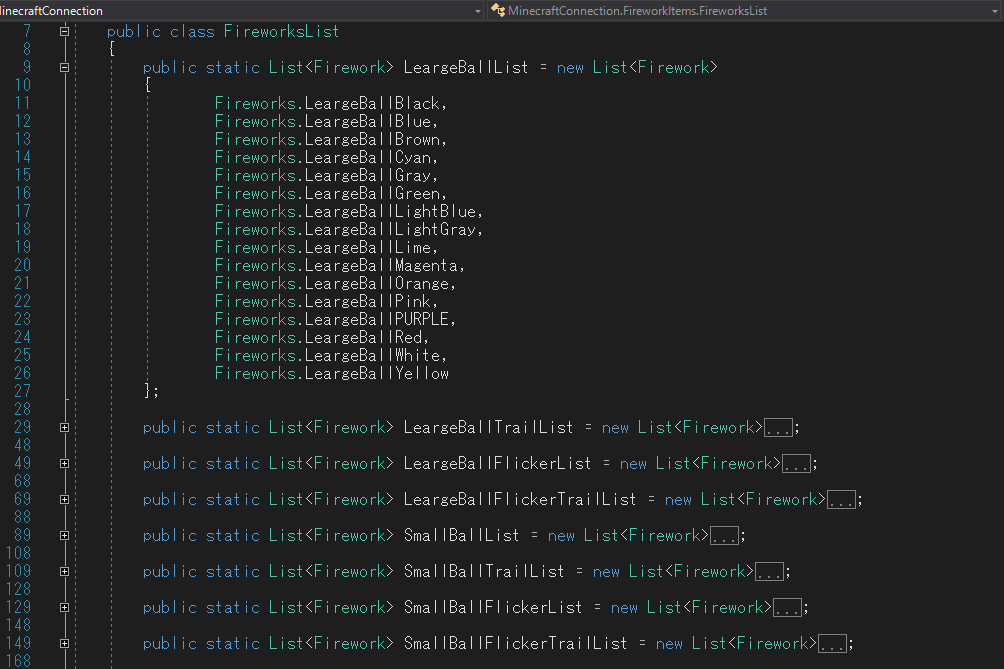1004x669 pixels.
Task: Click the LeargeBallList identifier on line 9
Action: (x=466, y=67)
